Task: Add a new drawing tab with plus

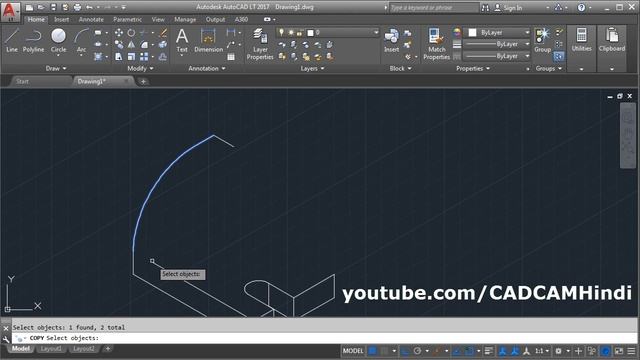Action: 143,82
